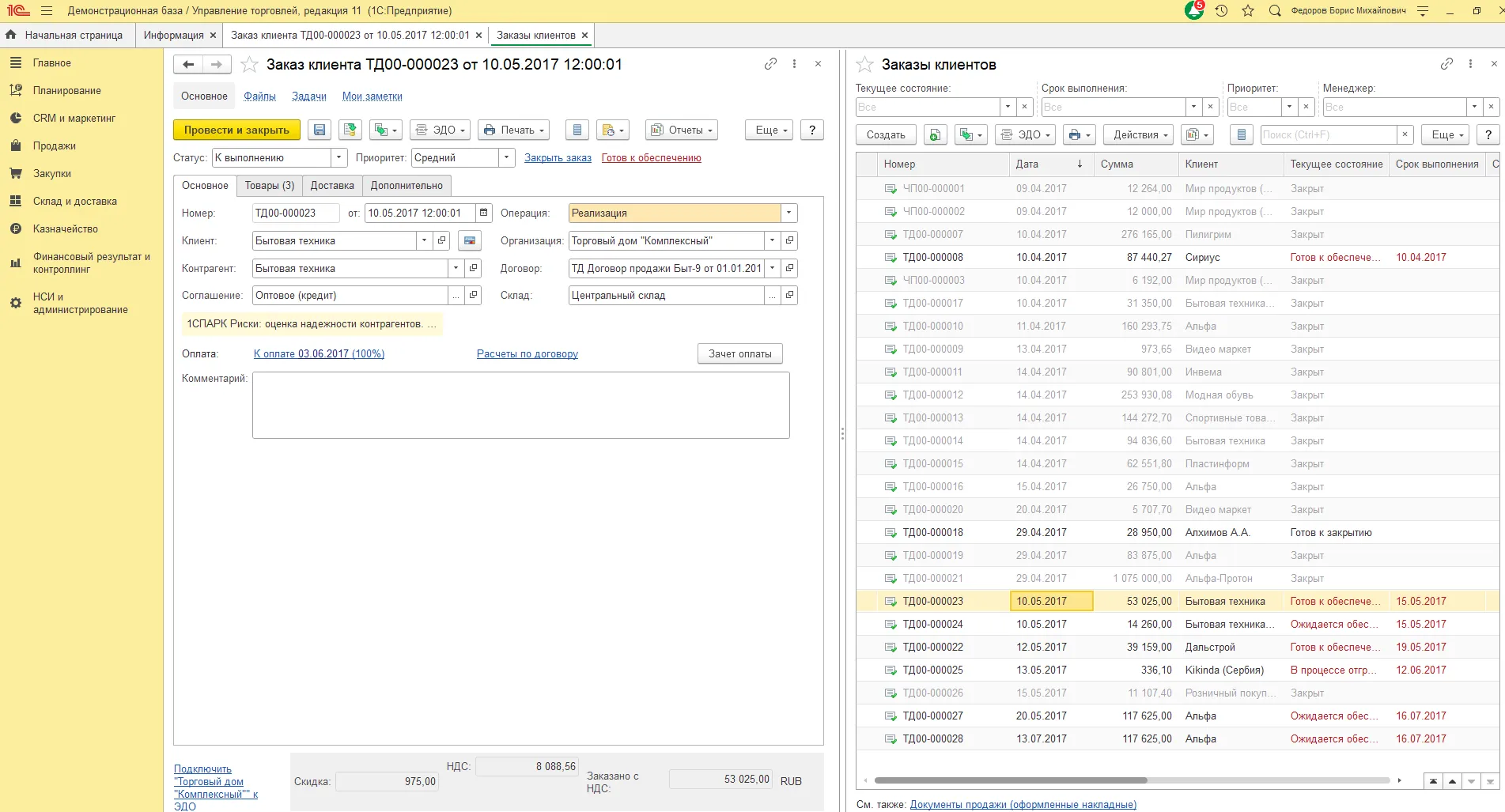Switch to Дополнительно tab
Screen dimensions: 1505x812
[407, 186]
